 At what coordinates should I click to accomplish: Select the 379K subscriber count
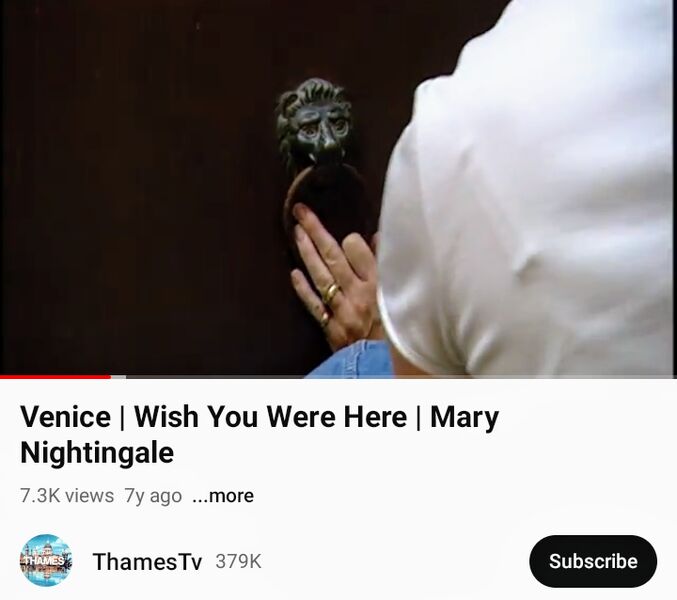[x=238, y=562]
